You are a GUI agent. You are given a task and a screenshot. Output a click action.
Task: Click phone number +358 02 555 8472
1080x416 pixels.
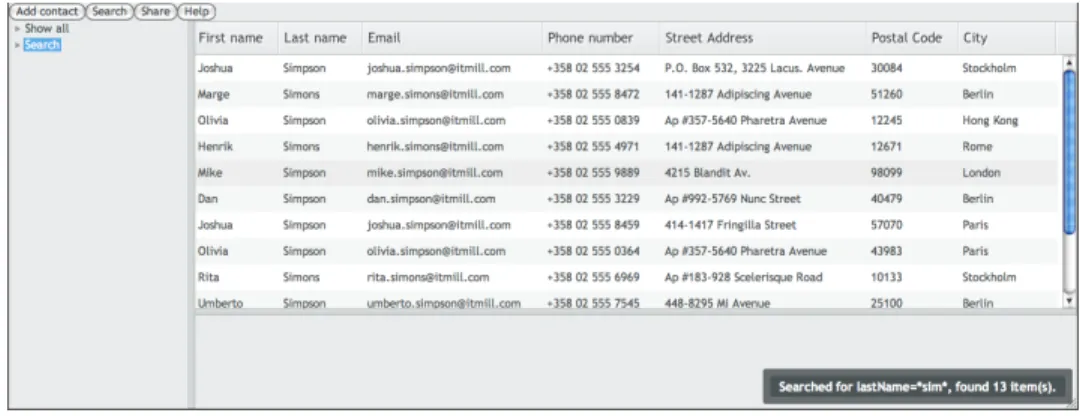(x=593, y=94)
